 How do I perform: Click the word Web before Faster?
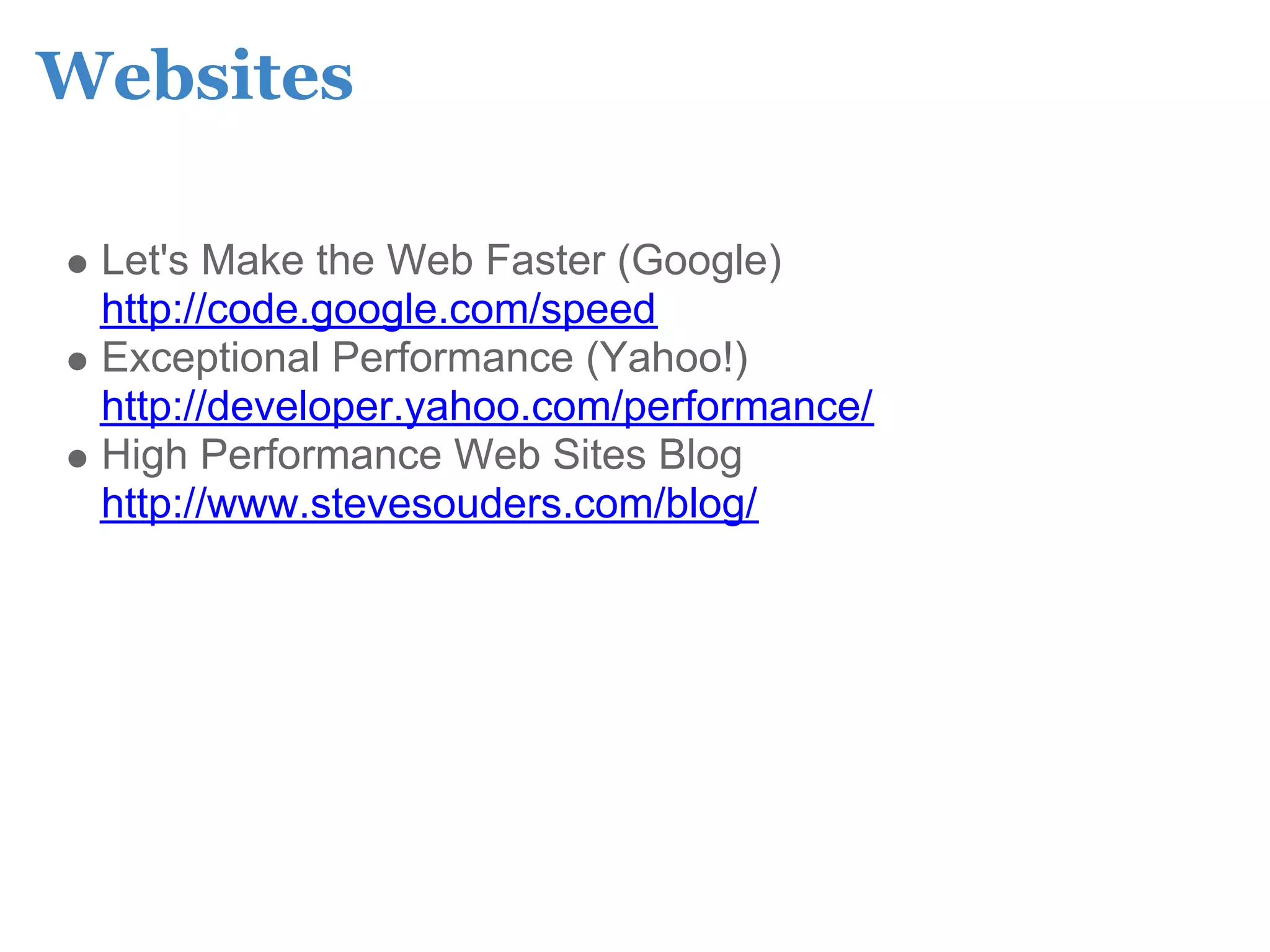(430, 260)
